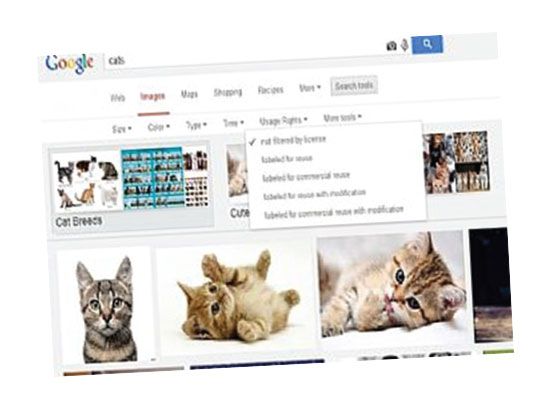The image size is (550, 410).
Task: Switch to the Web tab
Action: 118,98
